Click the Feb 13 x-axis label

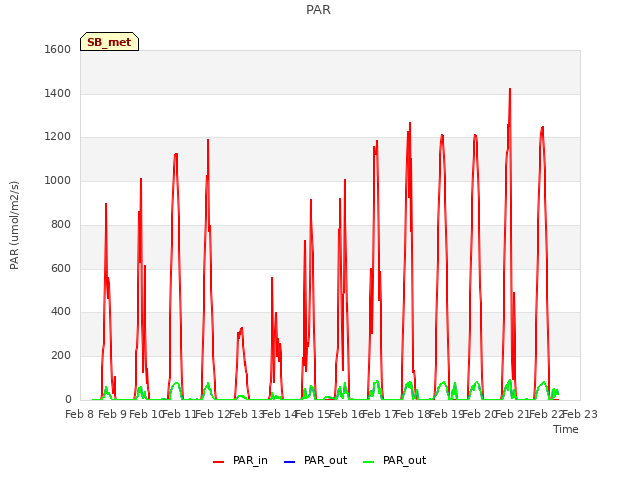click(x=246, y=414)
